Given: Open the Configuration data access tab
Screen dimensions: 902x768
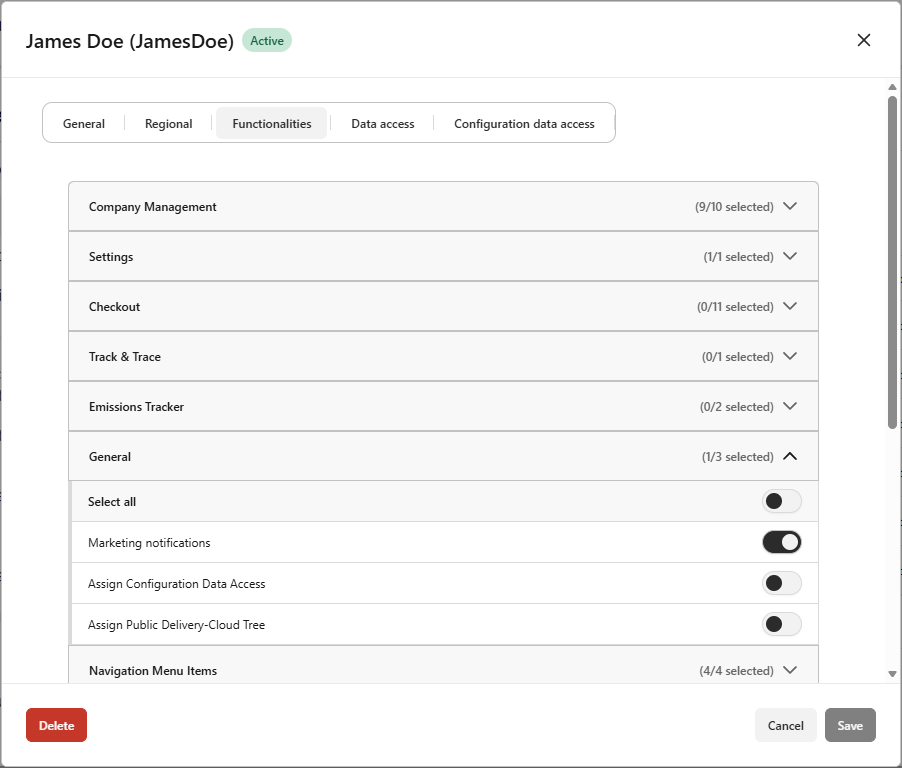Looking at the screenshot, I should 524,123.
